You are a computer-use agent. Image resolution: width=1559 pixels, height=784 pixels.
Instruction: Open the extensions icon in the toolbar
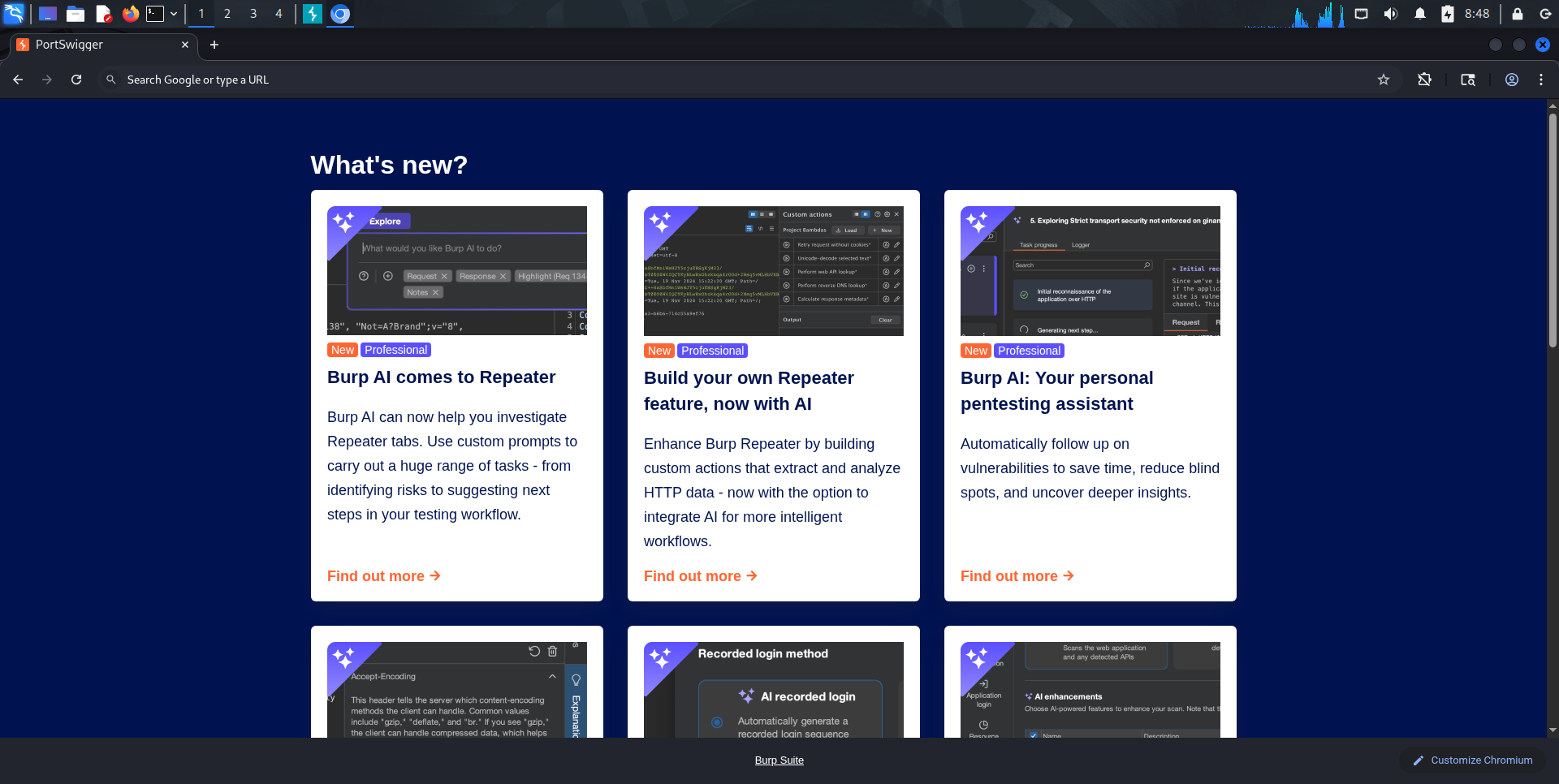tap(1424, 80)
